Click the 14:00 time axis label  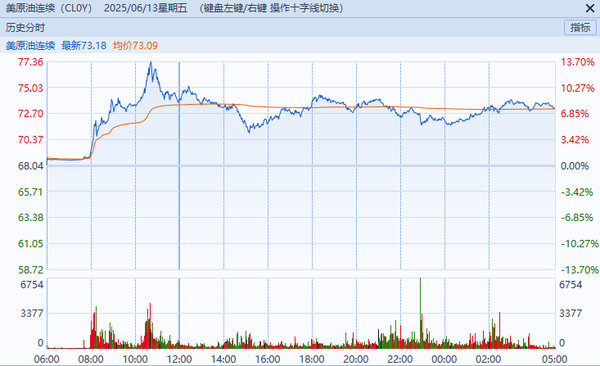click(x=223, y=359)
